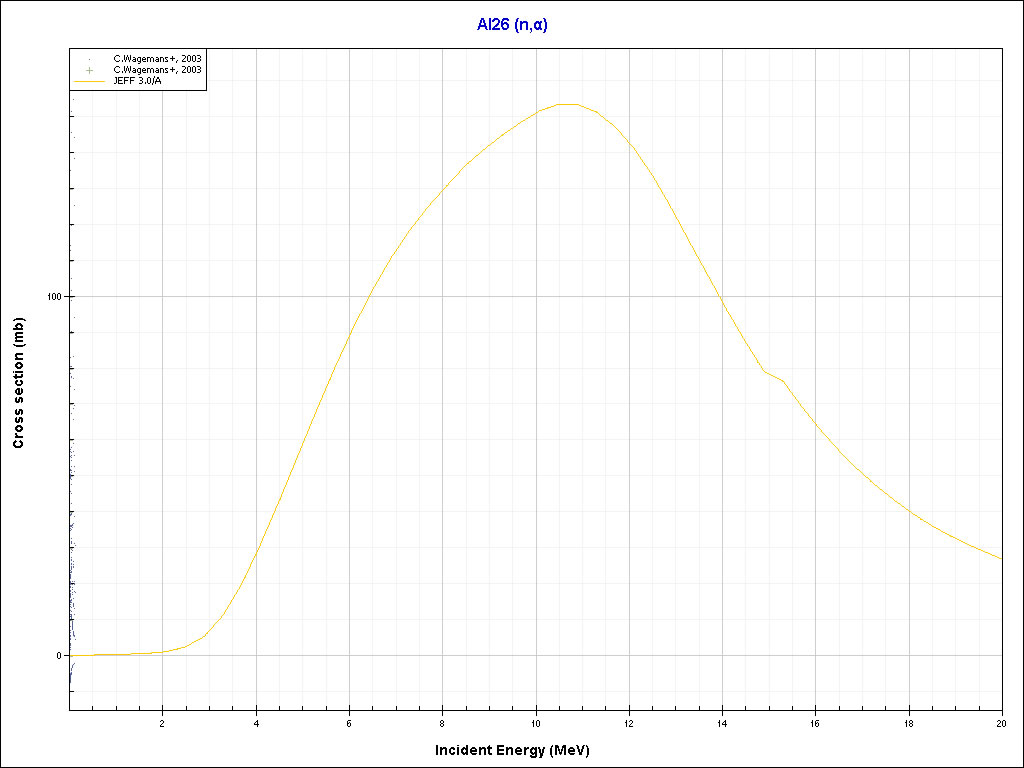
Task: Click the 0 tick label on y-axis
Action: [59, 656]
